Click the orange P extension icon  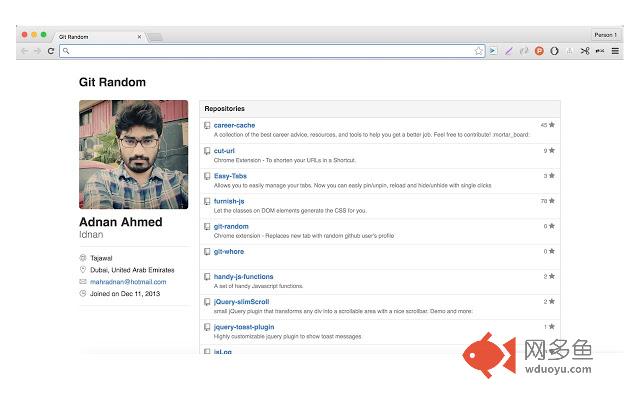[539, 51]
